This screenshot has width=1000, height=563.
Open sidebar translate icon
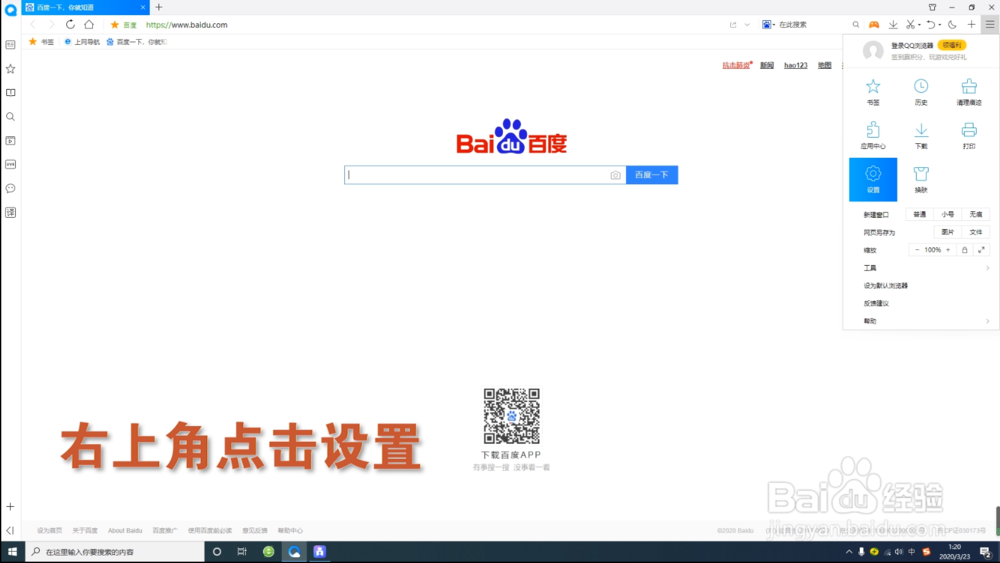10,212
